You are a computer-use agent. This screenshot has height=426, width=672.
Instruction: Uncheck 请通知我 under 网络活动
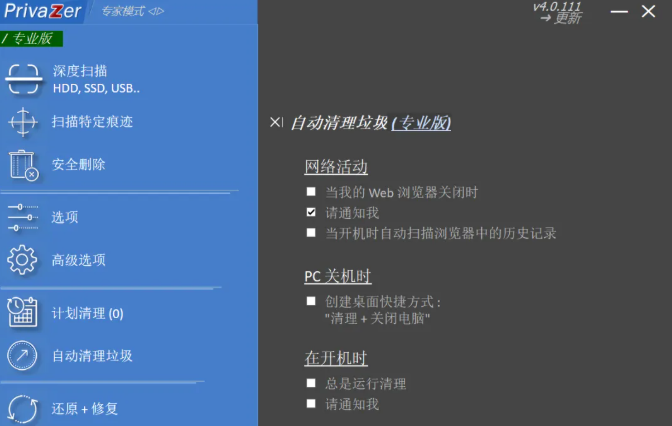pos(311,212)
